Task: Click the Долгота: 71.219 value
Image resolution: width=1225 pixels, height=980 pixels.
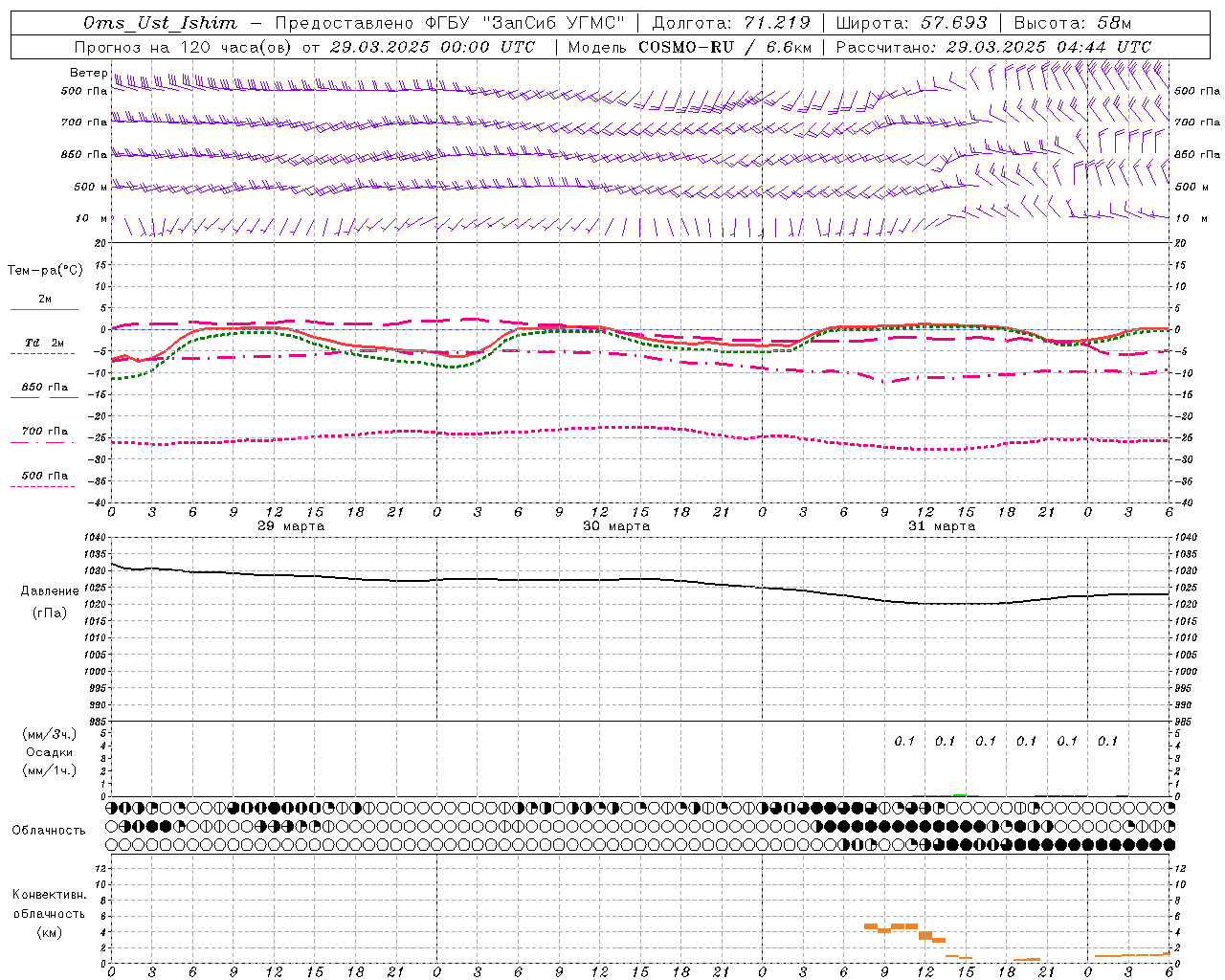Action: [731, 23]
